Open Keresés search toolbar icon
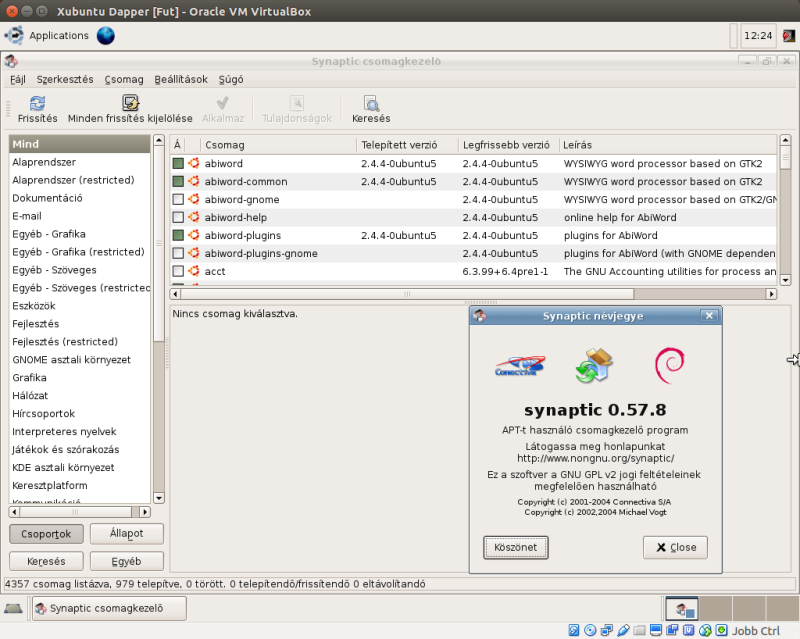This screenshot has height=639, width=800. click(x=371, y=104)
